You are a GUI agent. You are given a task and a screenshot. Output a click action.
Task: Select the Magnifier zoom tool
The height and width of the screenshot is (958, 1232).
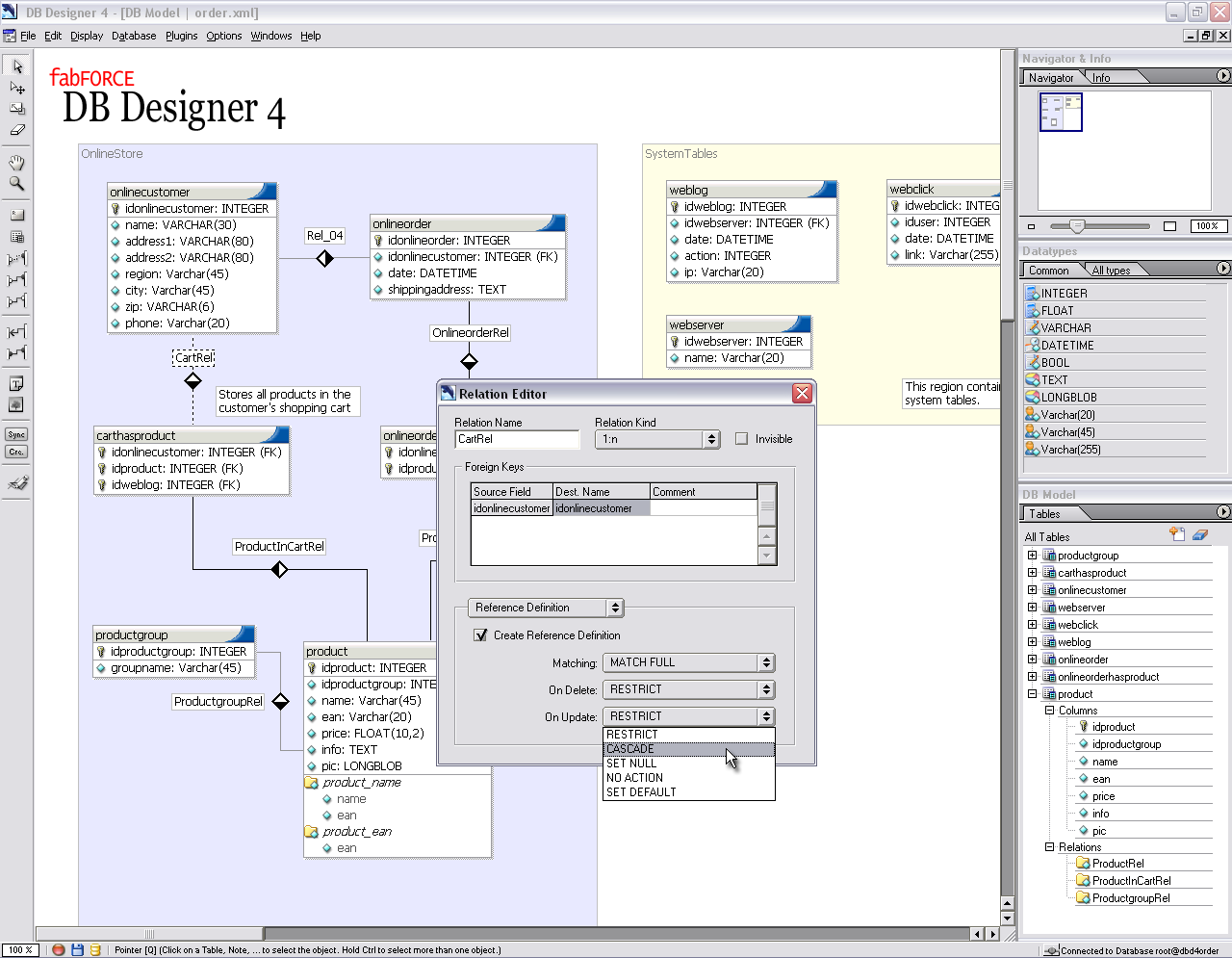tap(16, 183)
